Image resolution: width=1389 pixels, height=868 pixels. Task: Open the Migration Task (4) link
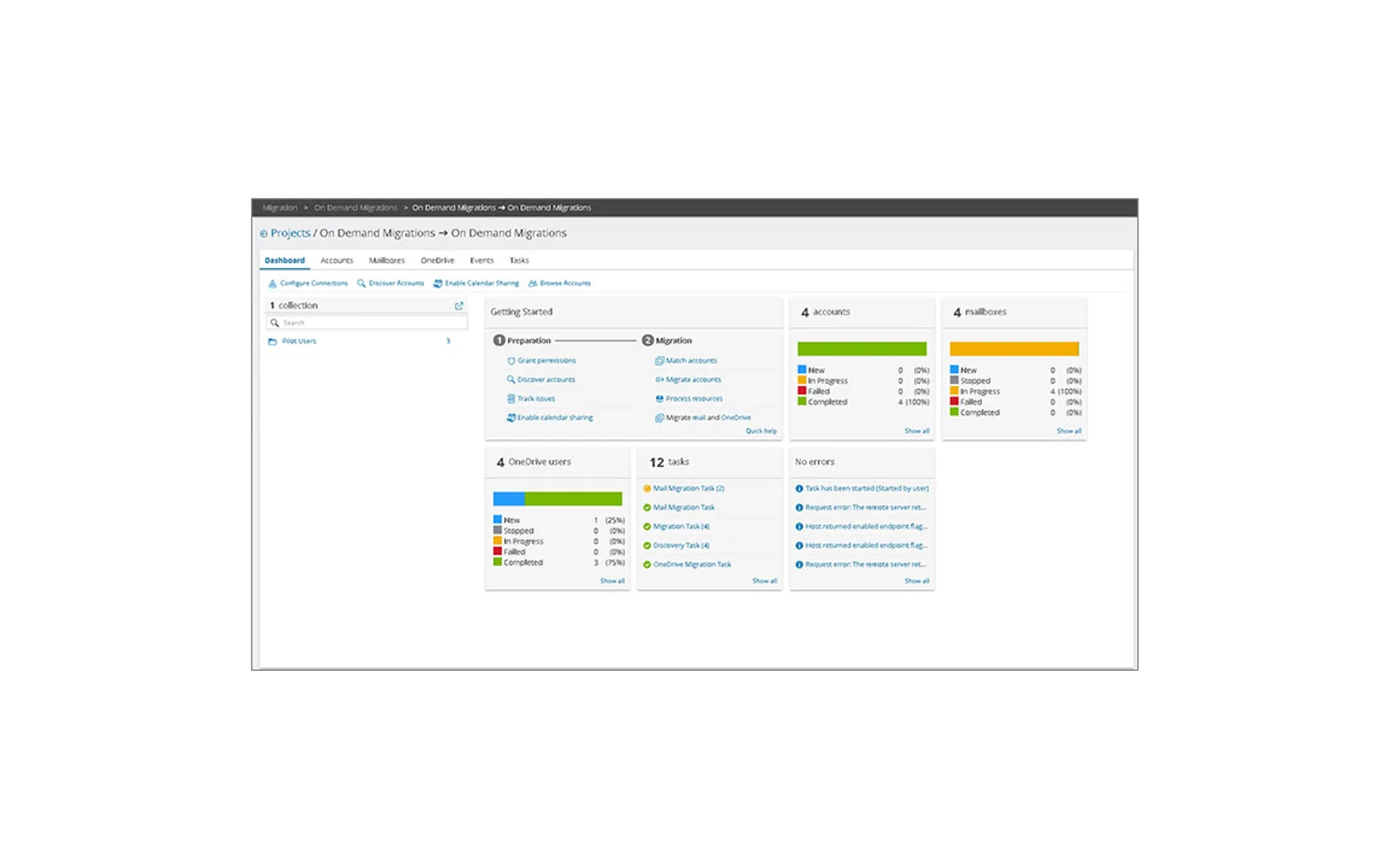[681, 527]
